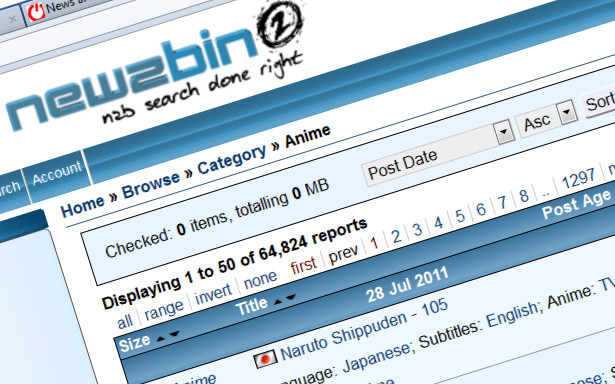
Task: Click the Displaying 1 to 50 of 64,824 reports text
Action: tap(235, 263)
